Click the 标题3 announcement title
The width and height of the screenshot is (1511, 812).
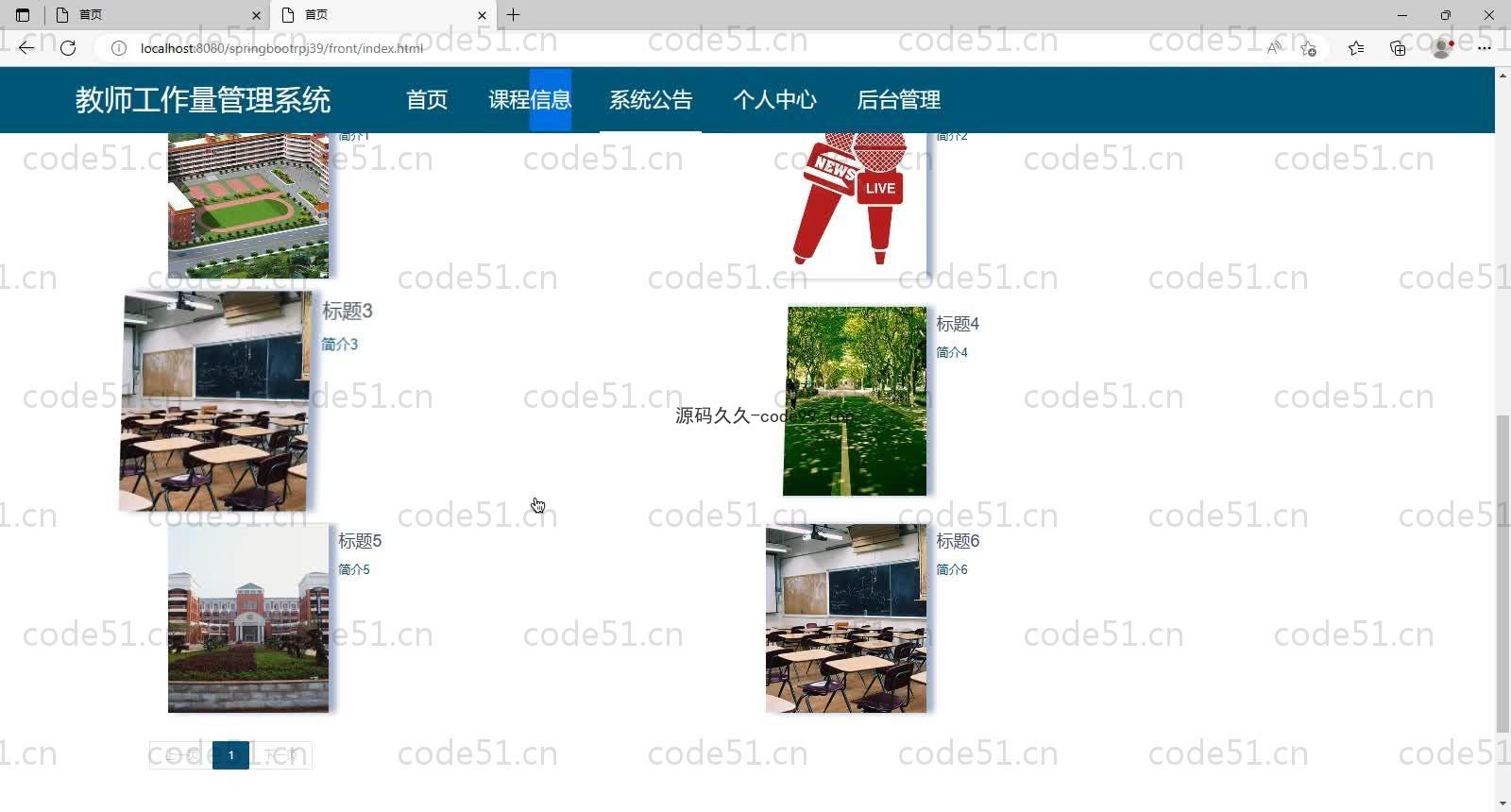tap(348, 311)
